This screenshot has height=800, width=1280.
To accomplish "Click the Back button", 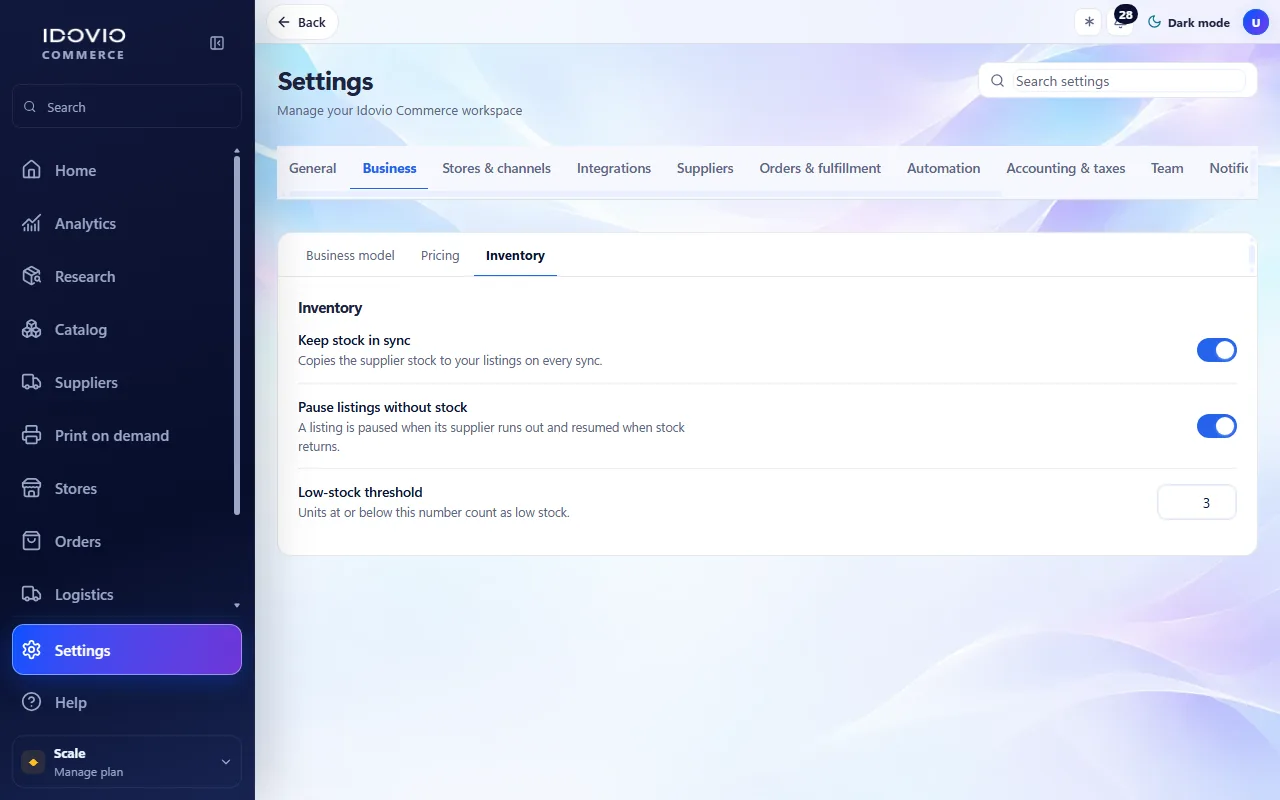I will tap(302, 22).
